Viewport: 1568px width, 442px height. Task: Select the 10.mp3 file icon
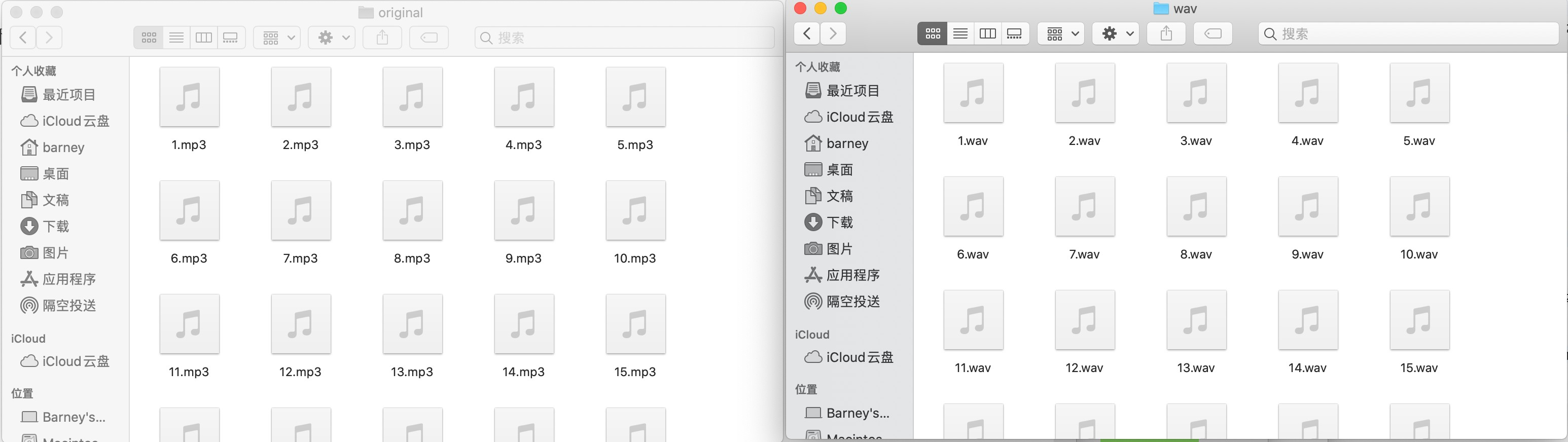(636, 210)
